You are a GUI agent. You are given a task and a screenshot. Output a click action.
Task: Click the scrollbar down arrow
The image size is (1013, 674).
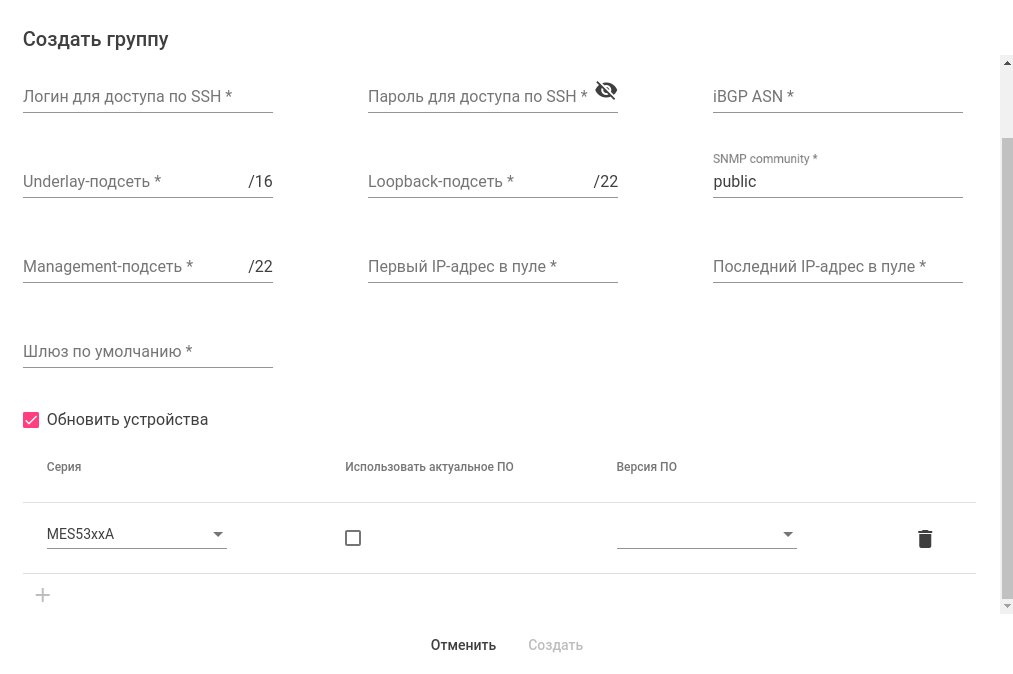1007,606
